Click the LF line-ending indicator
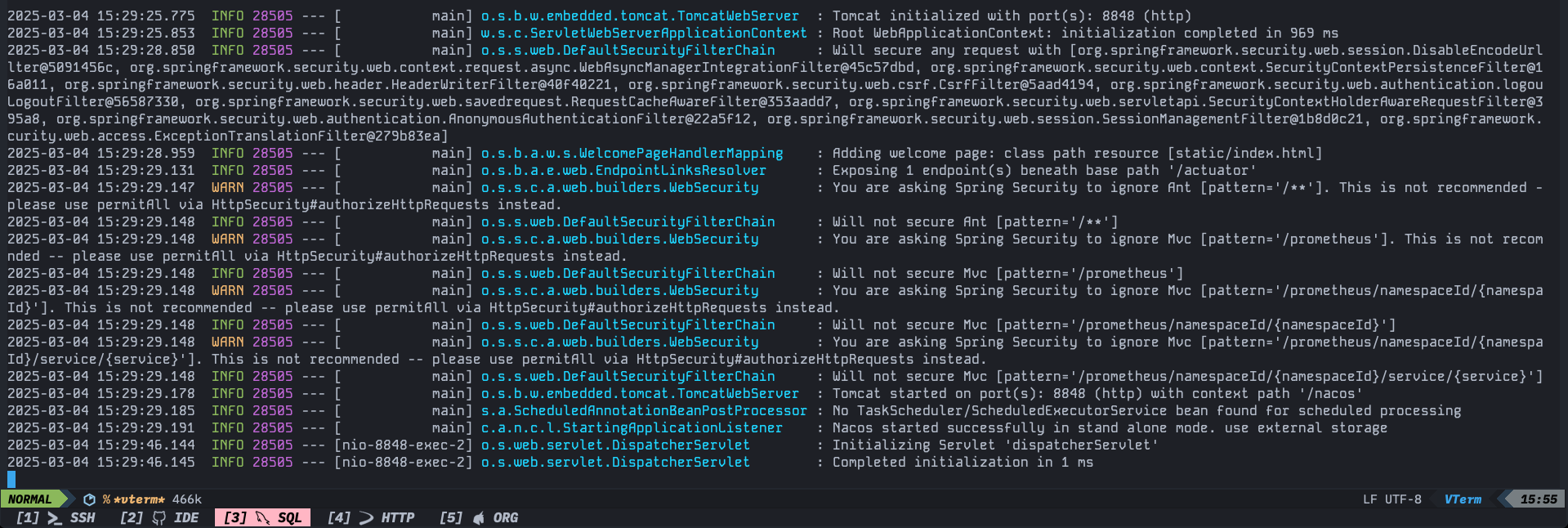Viewport: 1568px width, 528px height. pos(1370,499)
